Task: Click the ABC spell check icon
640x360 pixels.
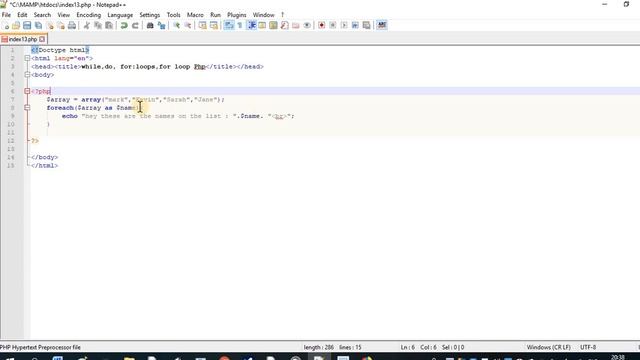Action: tap(382, 25)
